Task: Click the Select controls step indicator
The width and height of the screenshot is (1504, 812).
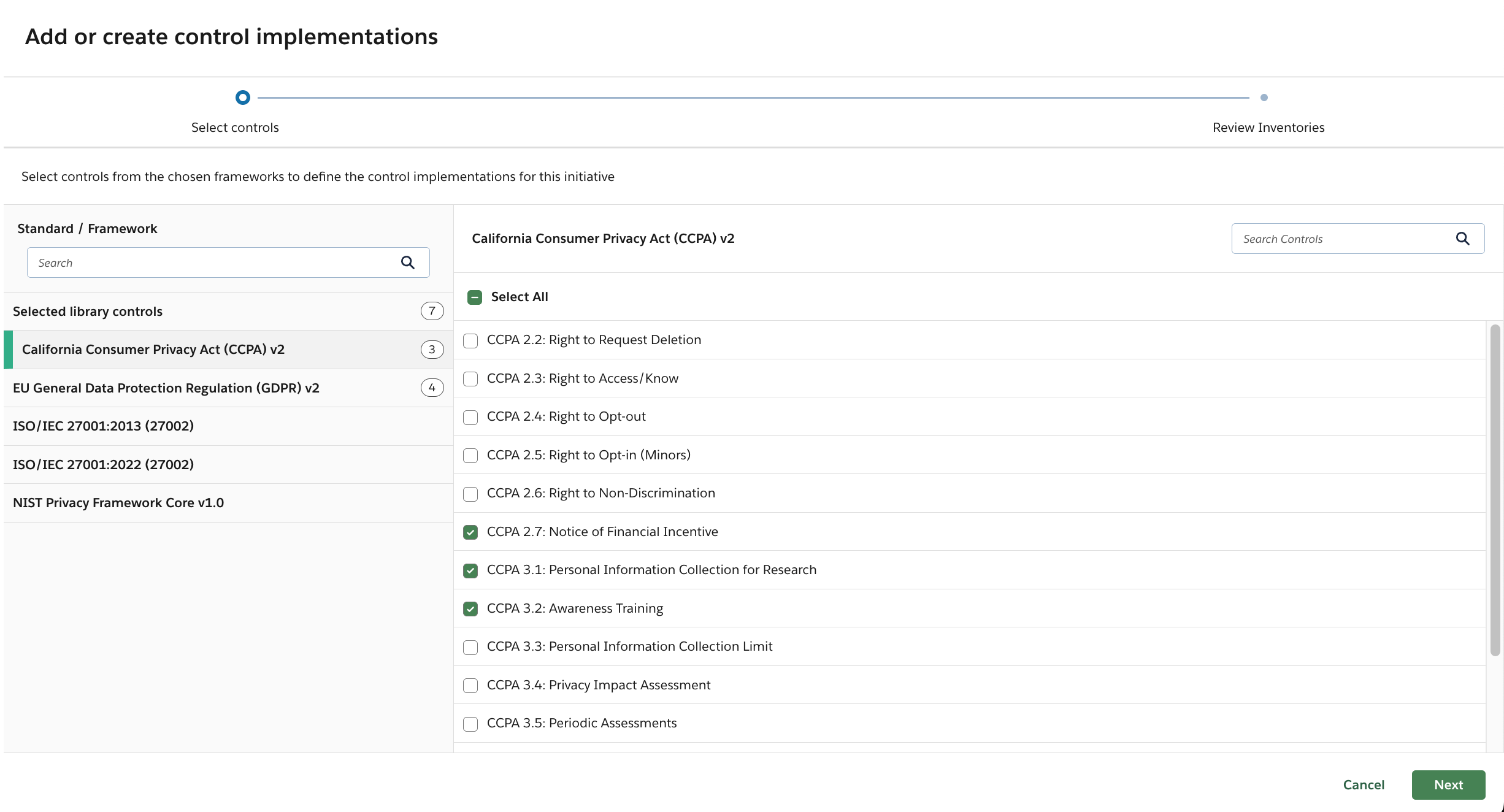Action: 243,98
